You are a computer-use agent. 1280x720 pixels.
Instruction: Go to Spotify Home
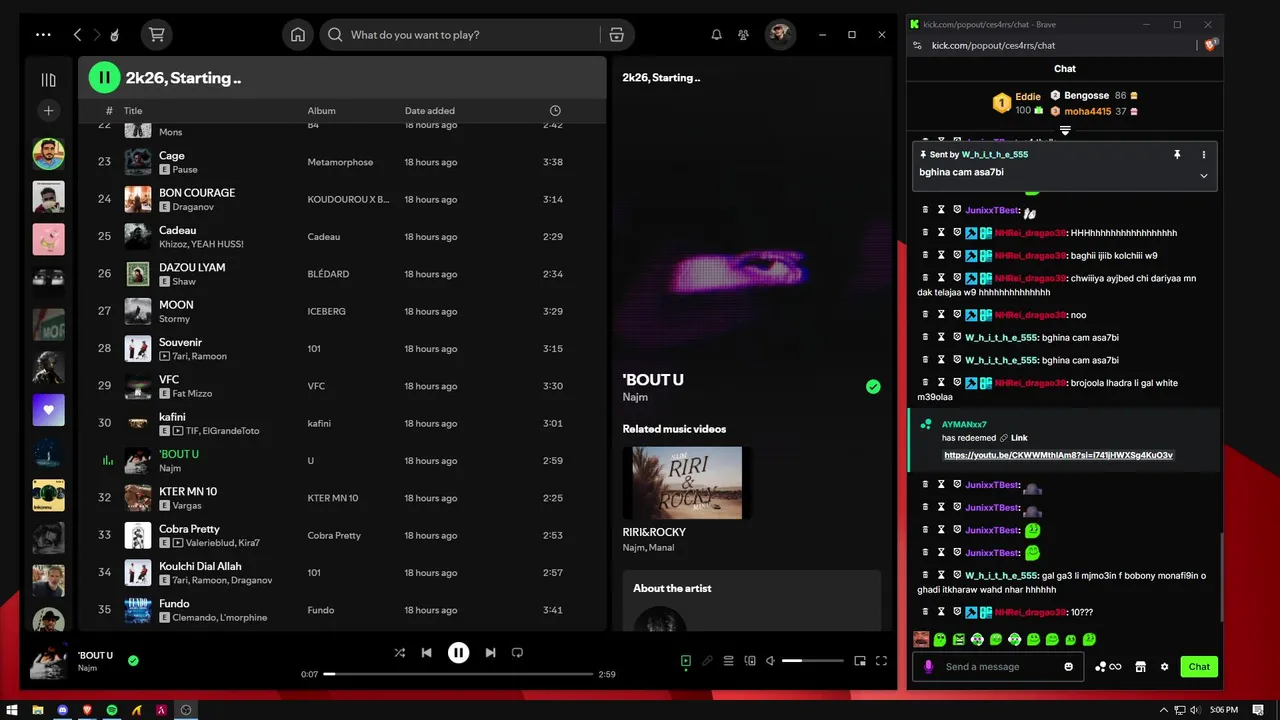click(x=298, y=34)
